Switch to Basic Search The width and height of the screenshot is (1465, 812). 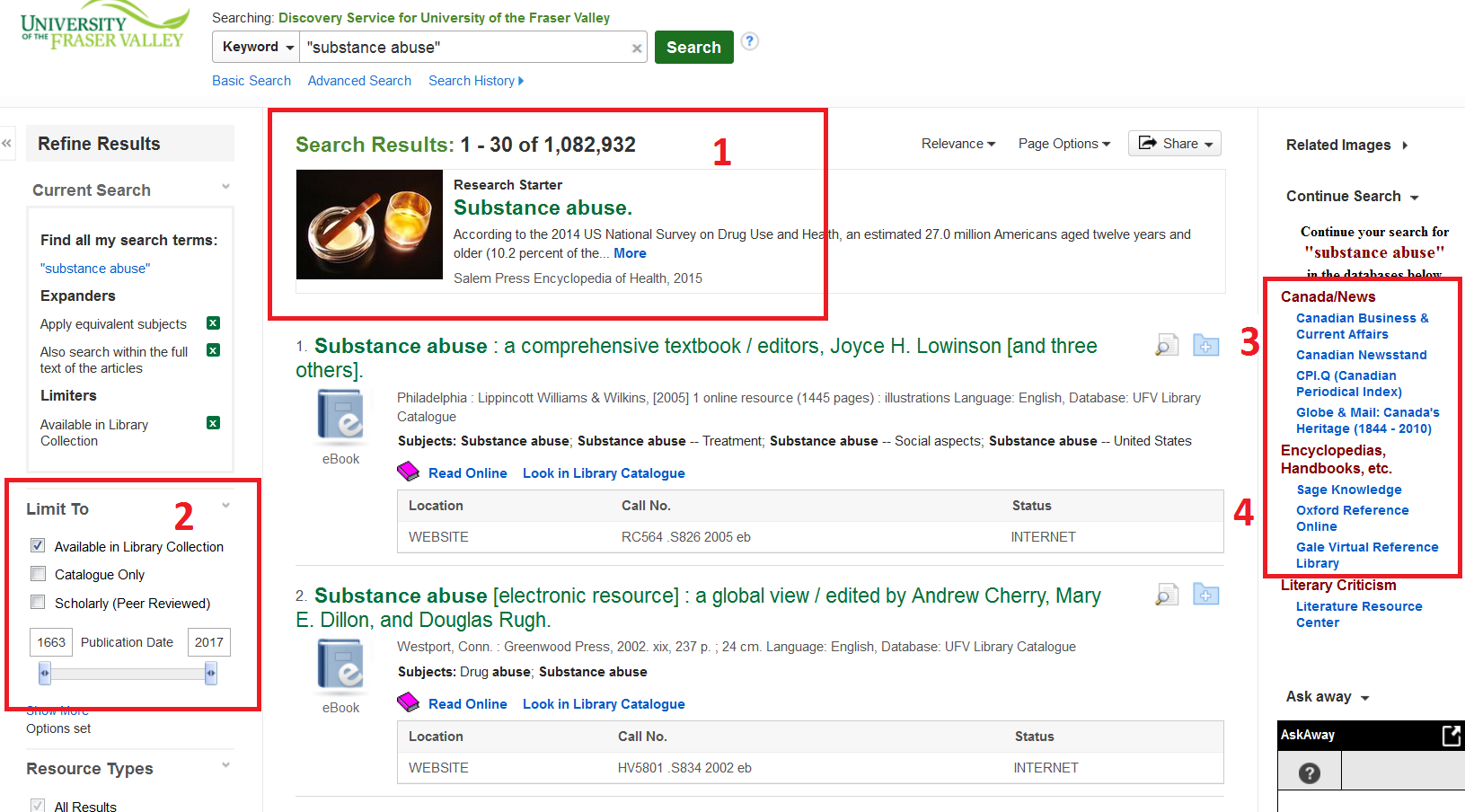click(252, 81)
